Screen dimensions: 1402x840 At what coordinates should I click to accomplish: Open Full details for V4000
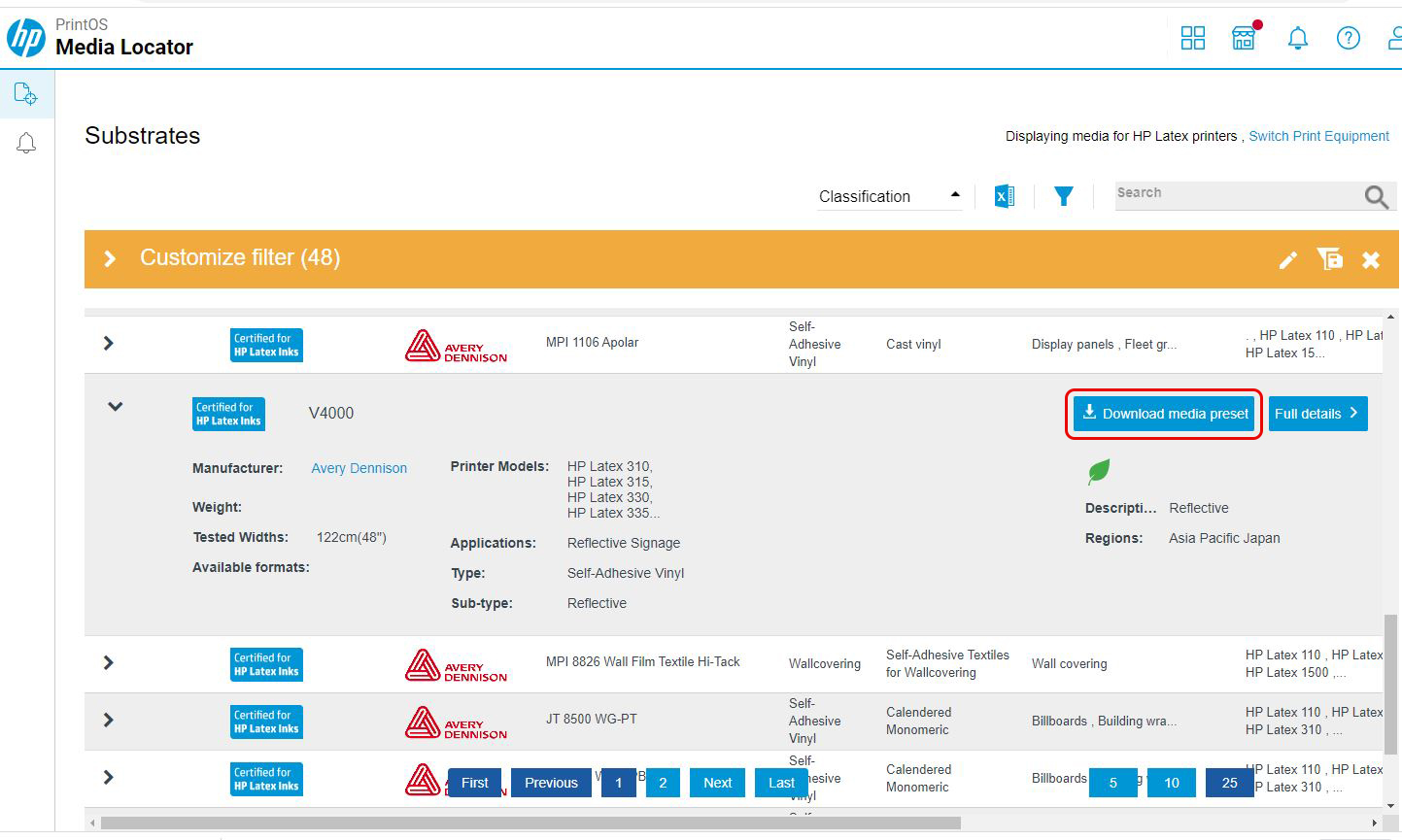(x=1317, y=414)
